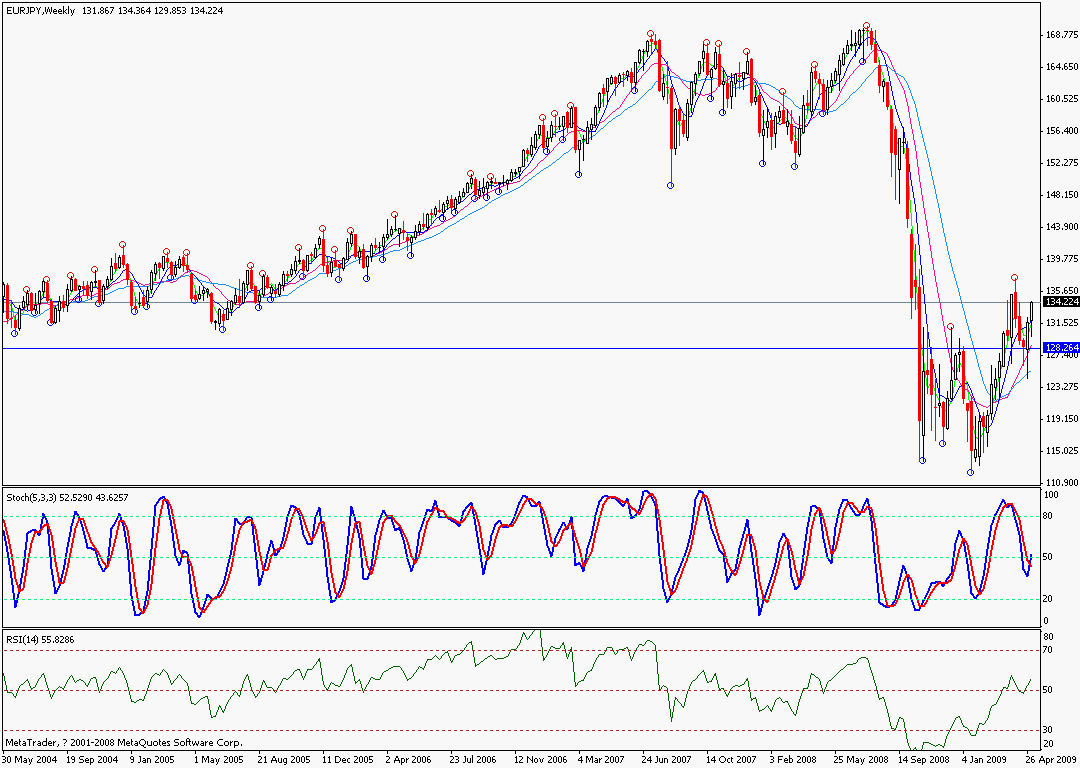The image size is (1080, 768).
Task: Click the blue fractal marker below the lowest candle
Action: pyautogui.click(x=970, y=473)
